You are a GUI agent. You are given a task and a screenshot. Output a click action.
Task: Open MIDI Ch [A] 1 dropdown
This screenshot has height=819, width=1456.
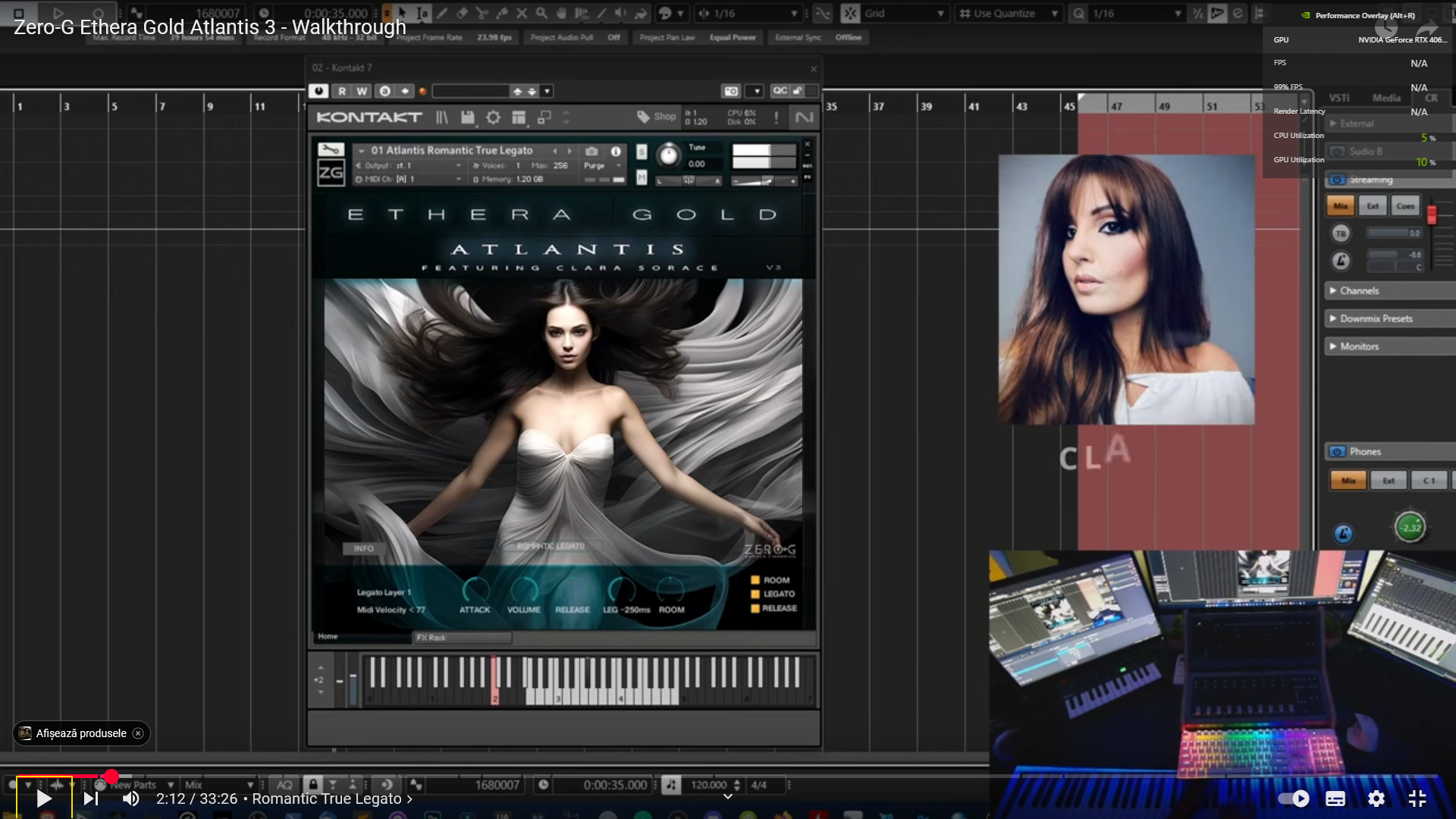coord(408,179)
